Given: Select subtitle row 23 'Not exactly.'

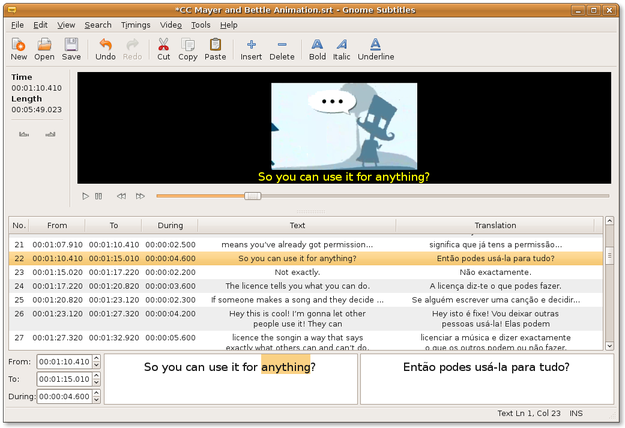Looking at the screenshot, I should (x=306, y=272).
